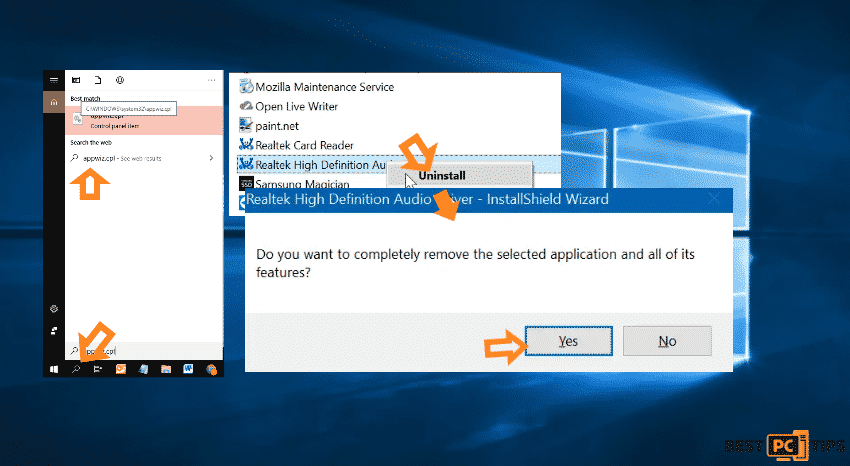Filter search results by Apps

tap(76, 80)
